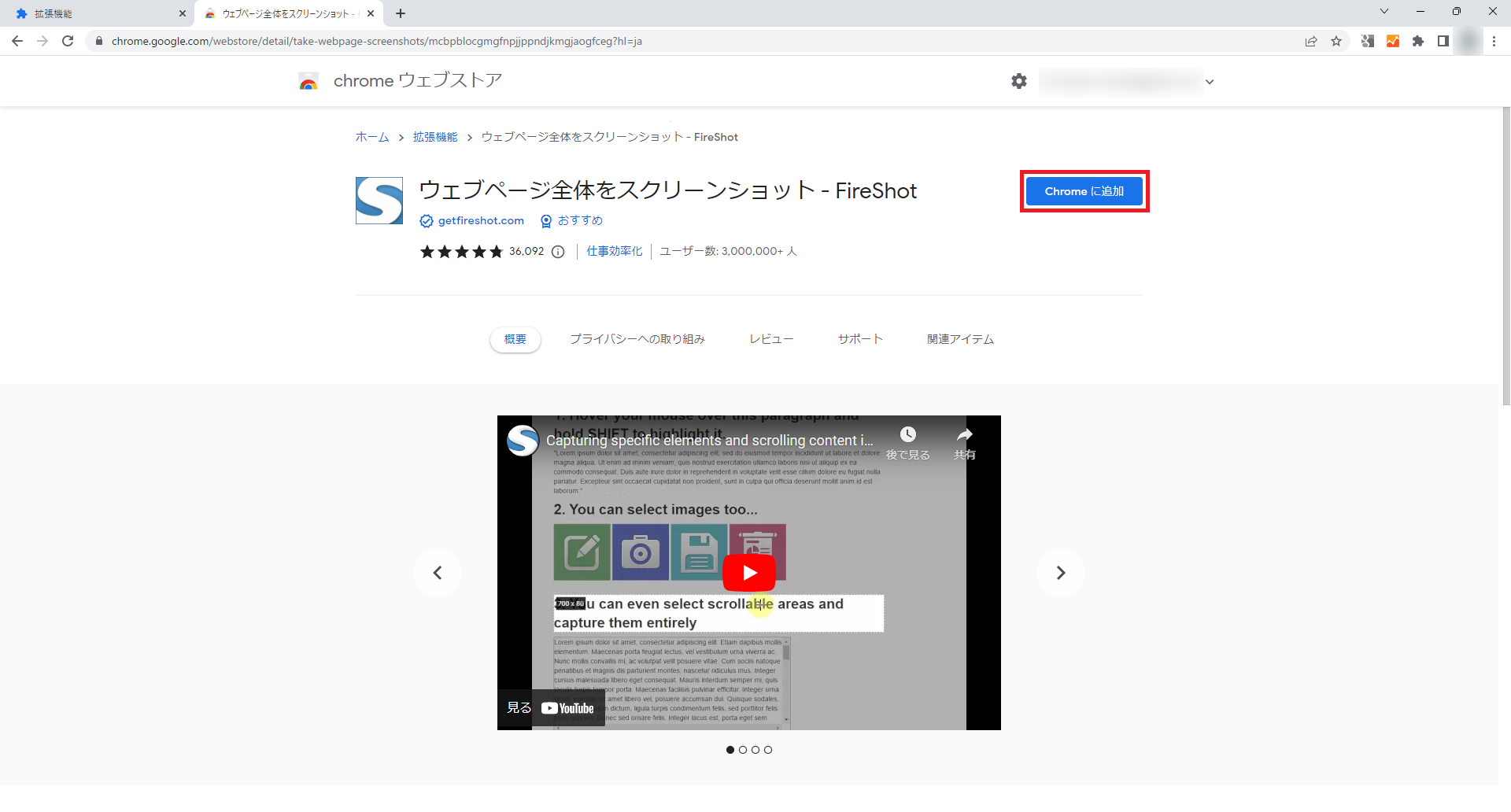Open Chrome three-dot menu
Viewport: 1511px width, 812px height.
pyautogui.click(x=1494, y=41)
